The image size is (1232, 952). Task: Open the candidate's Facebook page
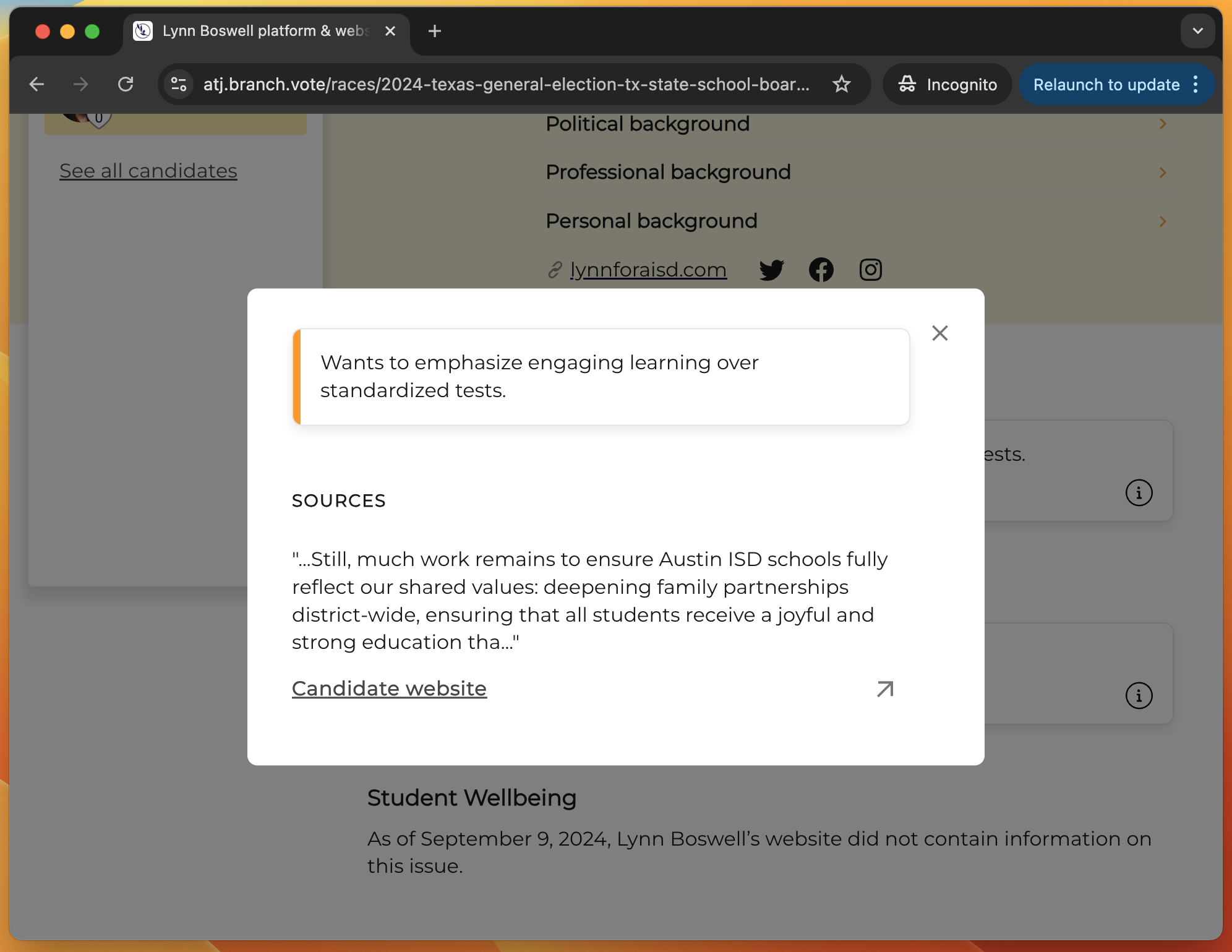click(821, 270)
